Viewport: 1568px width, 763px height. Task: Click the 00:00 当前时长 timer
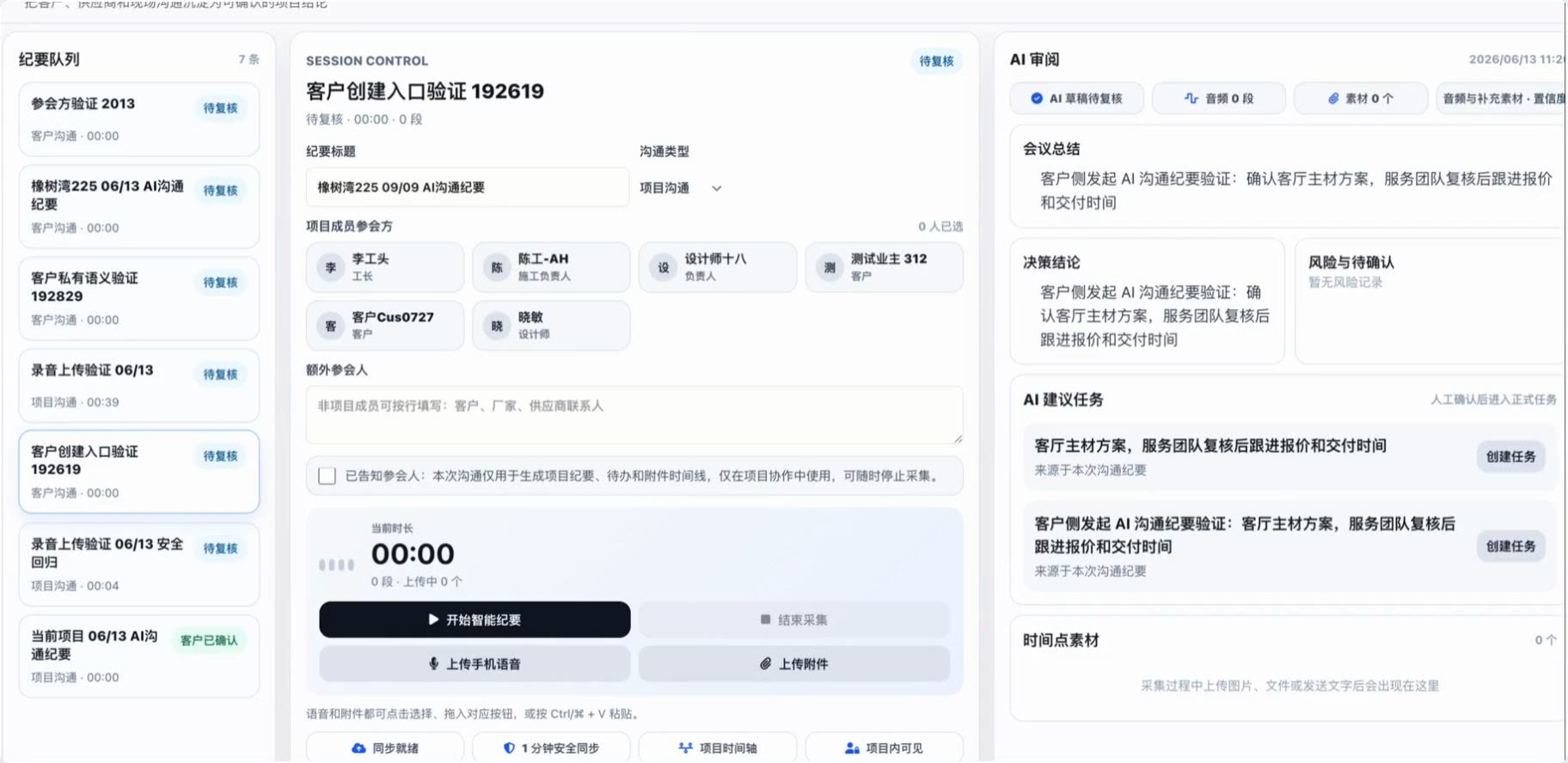413,553
